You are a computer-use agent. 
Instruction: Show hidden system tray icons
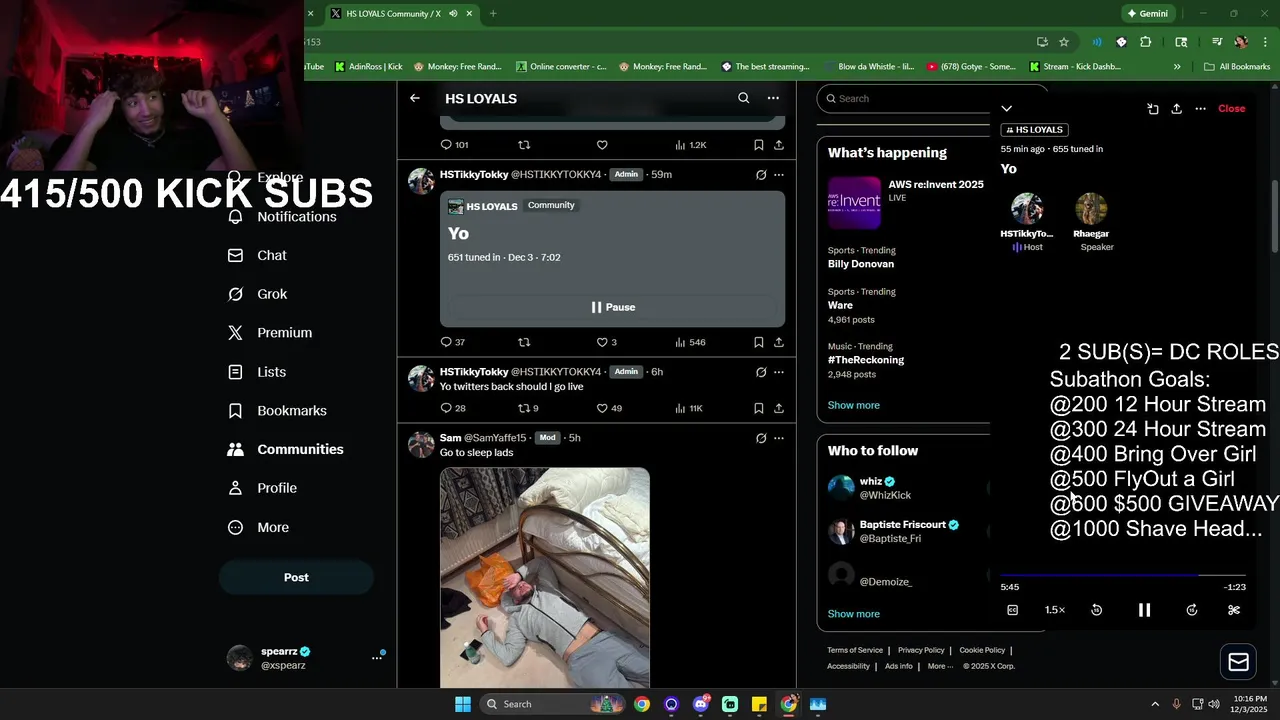click(1155, 704)
